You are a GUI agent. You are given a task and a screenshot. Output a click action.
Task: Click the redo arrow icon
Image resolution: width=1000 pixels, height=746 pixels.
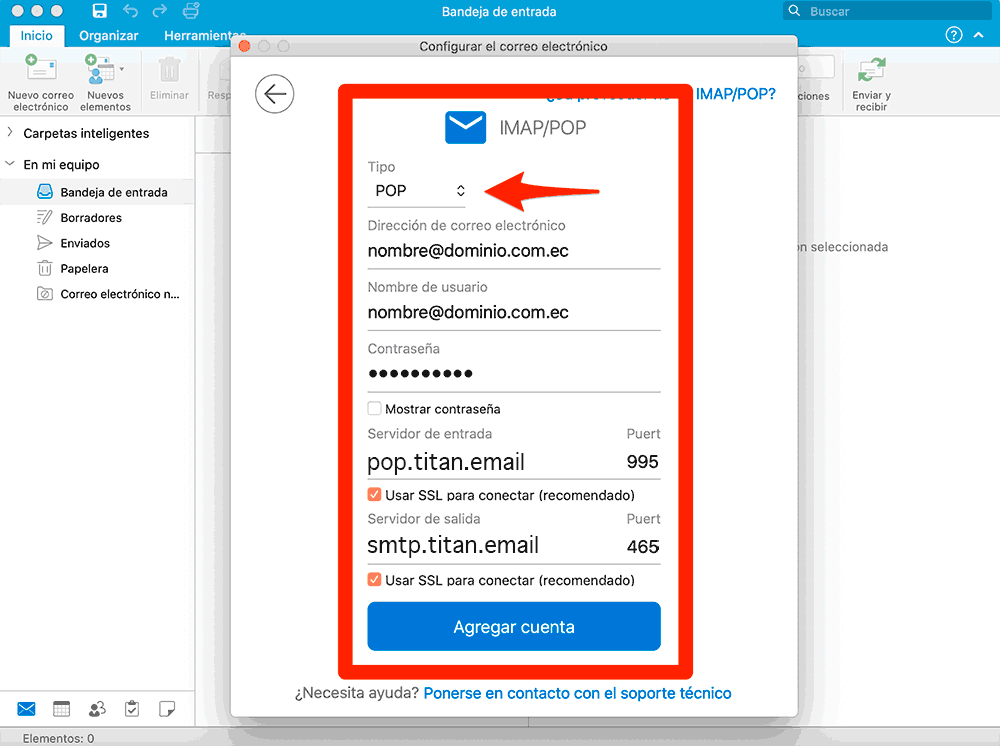pyautogui.click(x=160, y=11)
